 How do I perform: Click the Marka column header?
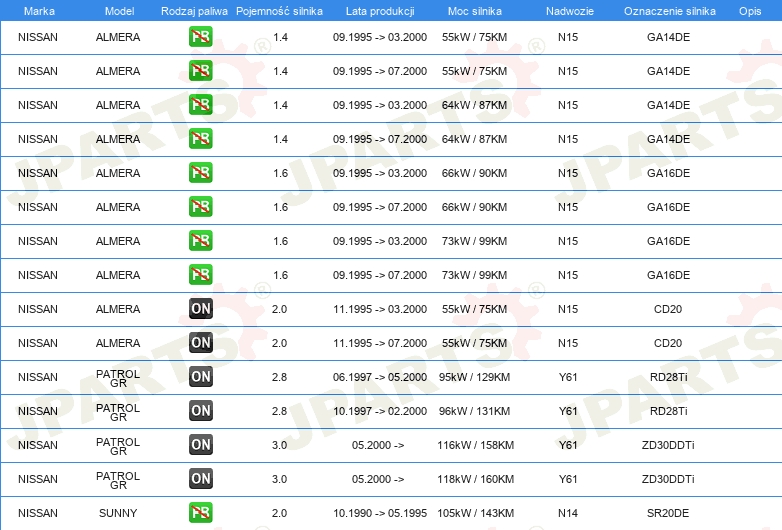click(39, 11)
